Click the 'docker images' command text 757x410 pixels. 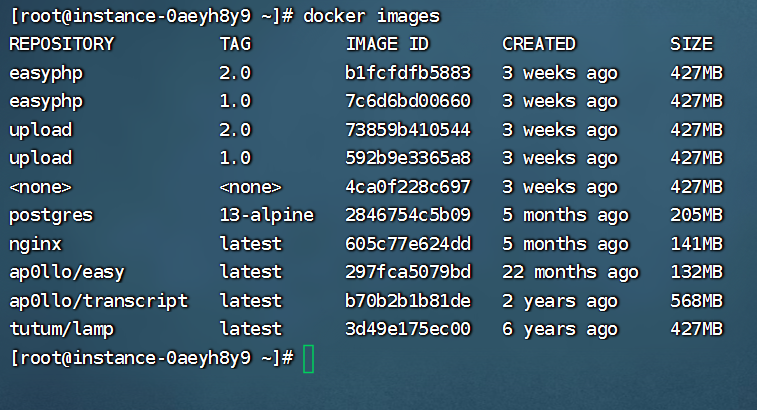pos(371,16)
